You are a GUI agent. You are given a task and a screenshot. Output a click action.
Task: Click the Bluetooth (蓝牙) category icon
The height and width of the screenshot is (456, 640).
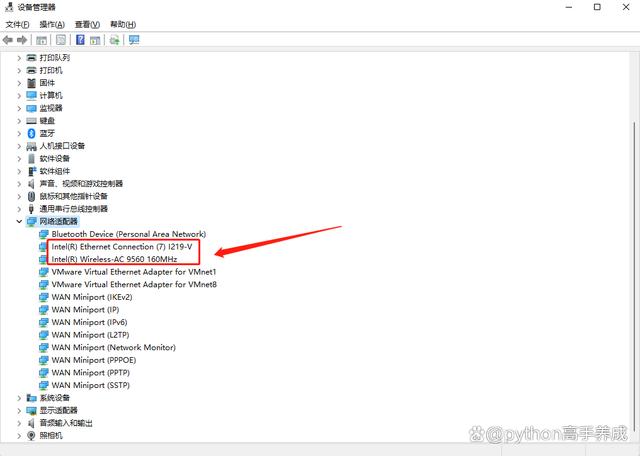pos(31,133)
